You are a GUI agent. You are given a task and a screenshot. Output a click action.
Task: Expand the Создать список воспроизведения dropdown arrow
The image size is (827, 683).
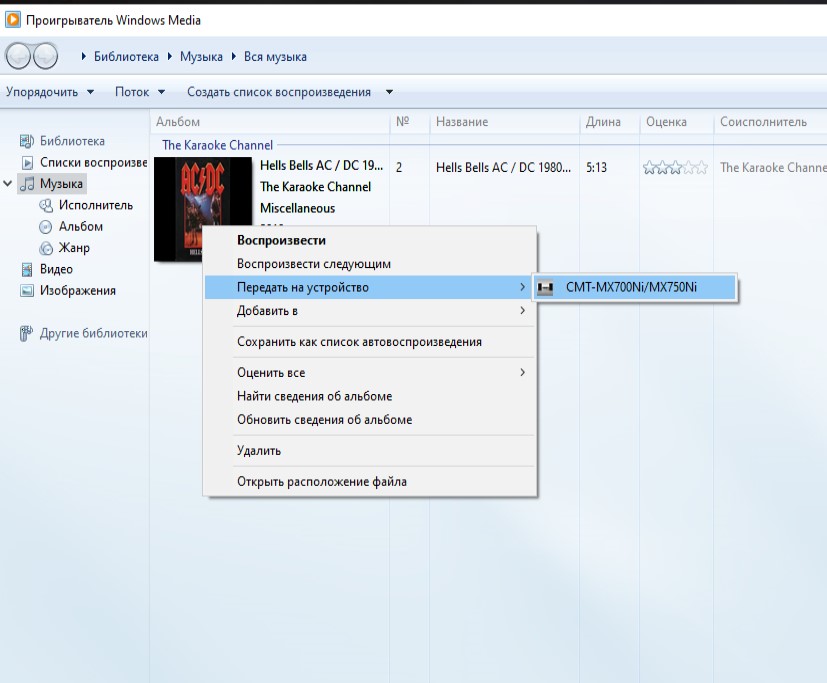[390, 92]
